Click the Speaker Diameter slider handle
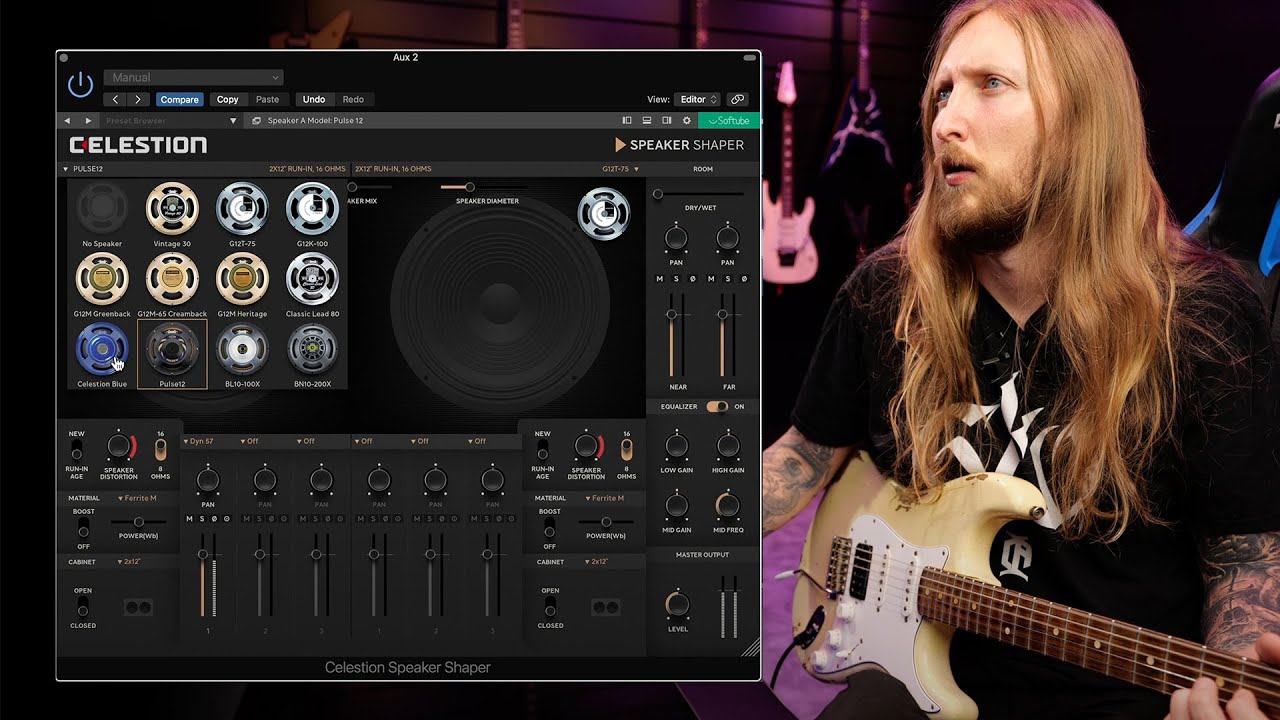Image resolution: width=1280 pixels, height=720 pixels. (469, 187)
